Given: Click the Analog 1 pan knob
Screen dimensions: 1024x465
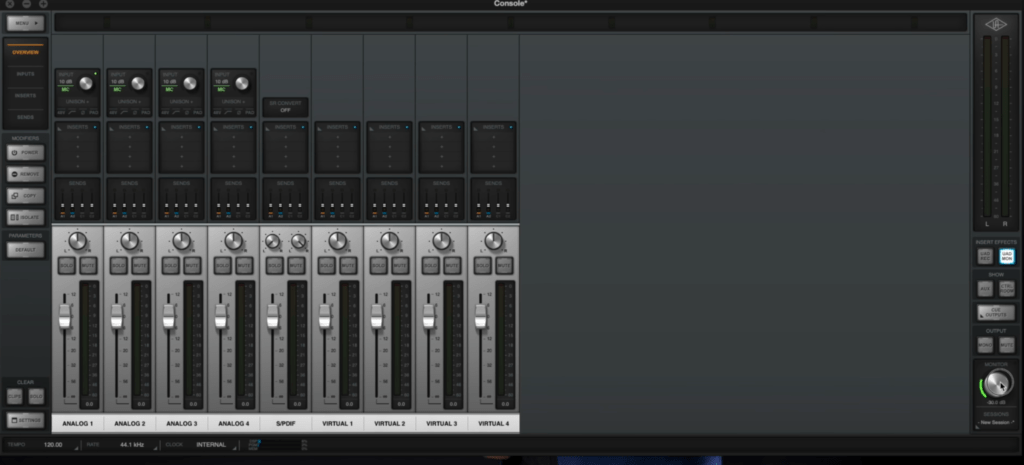Looking at the screenshot, I should tap(77, 241).
